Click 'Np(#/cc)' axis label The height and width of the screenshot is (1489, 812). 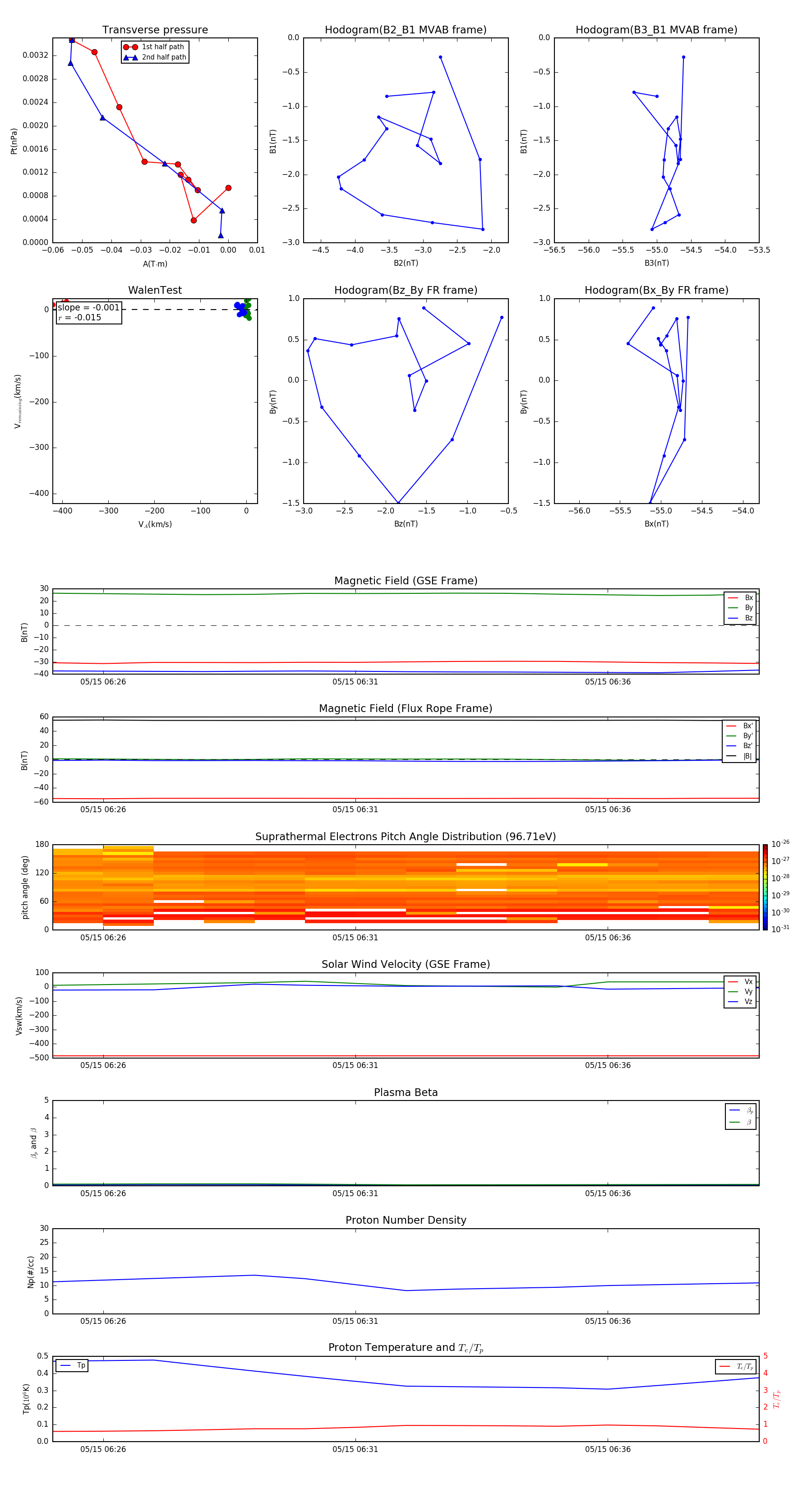coord(31,1272)
